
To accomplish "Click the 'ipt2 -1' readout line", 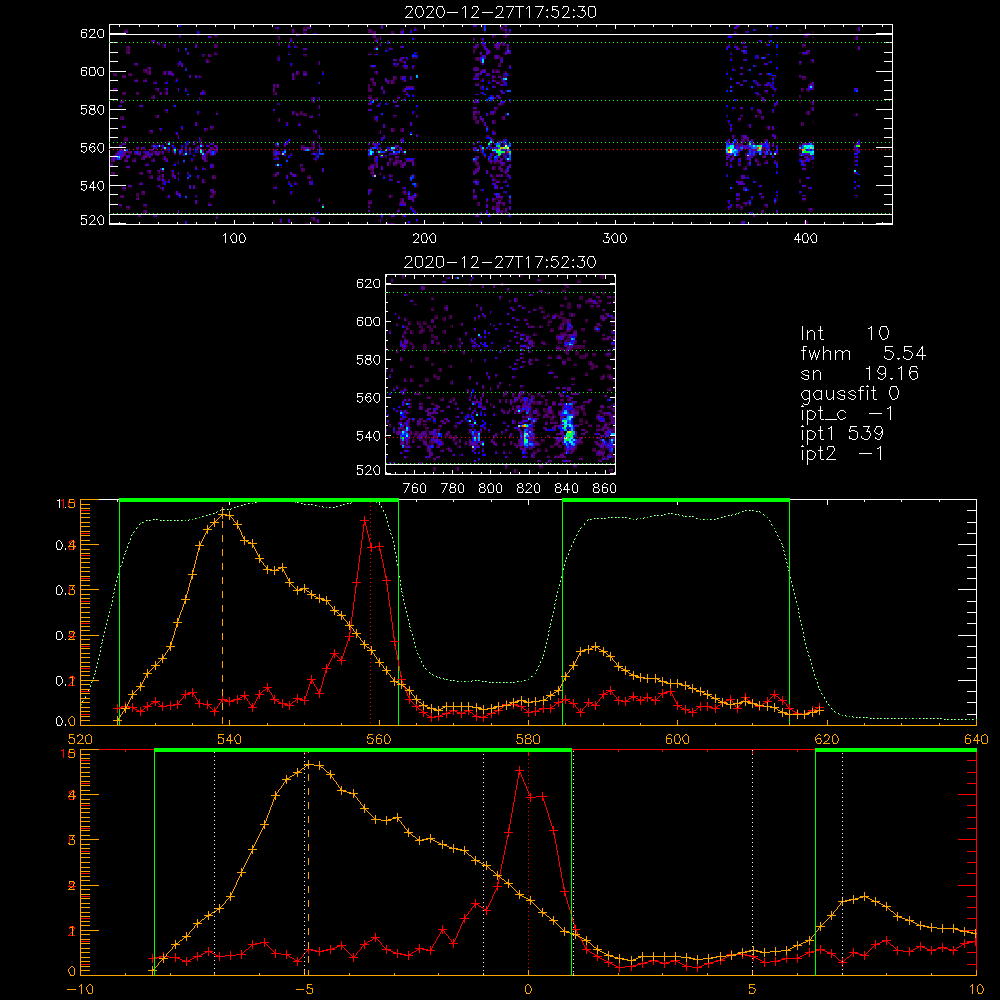I will 842,453.
